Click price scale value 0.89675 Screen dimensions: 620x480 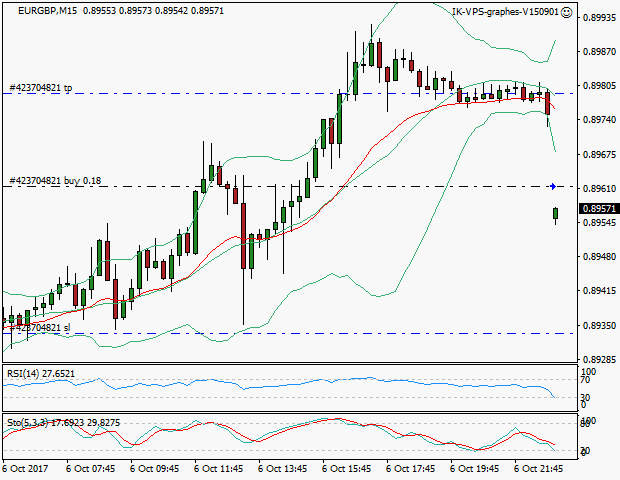599,154
